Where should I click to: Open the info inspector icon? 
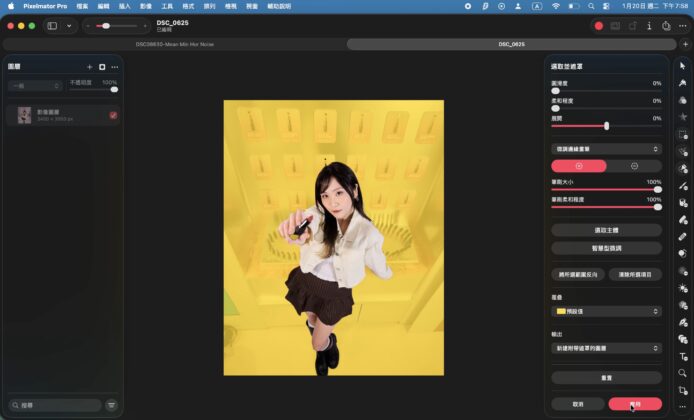click(x=649, y=26)
